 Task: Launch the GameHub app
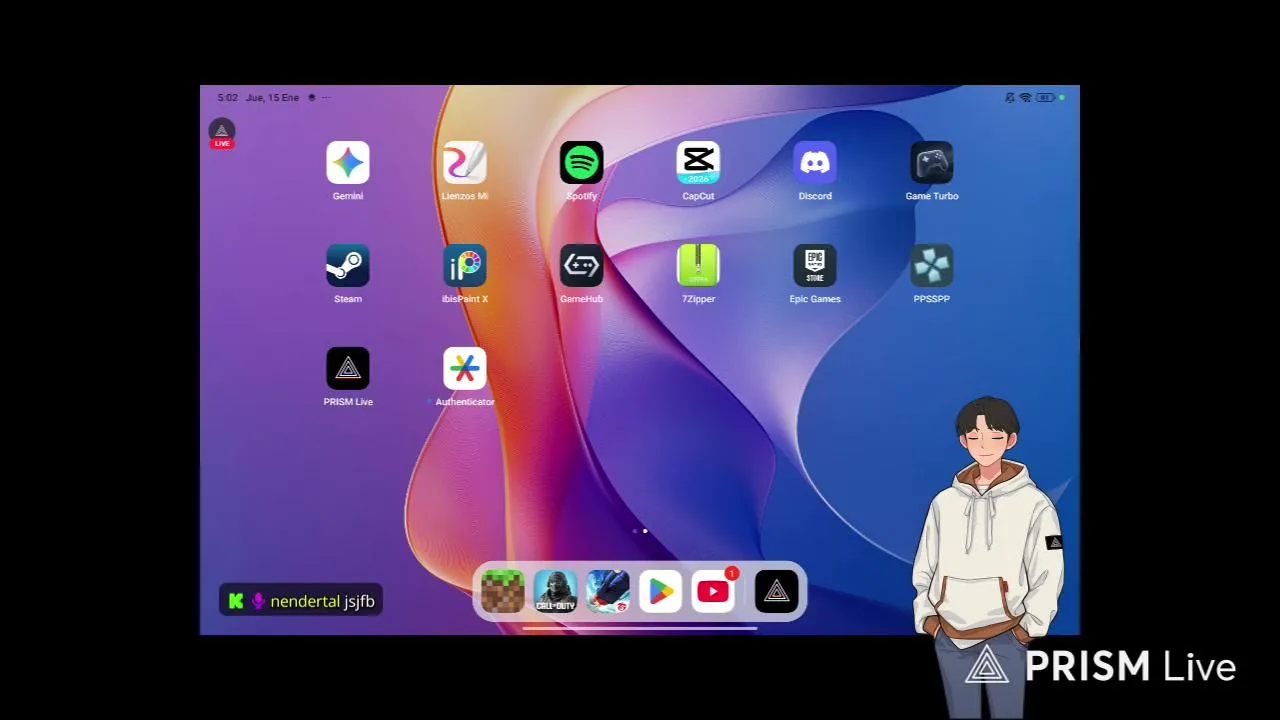tap(582, 266)
